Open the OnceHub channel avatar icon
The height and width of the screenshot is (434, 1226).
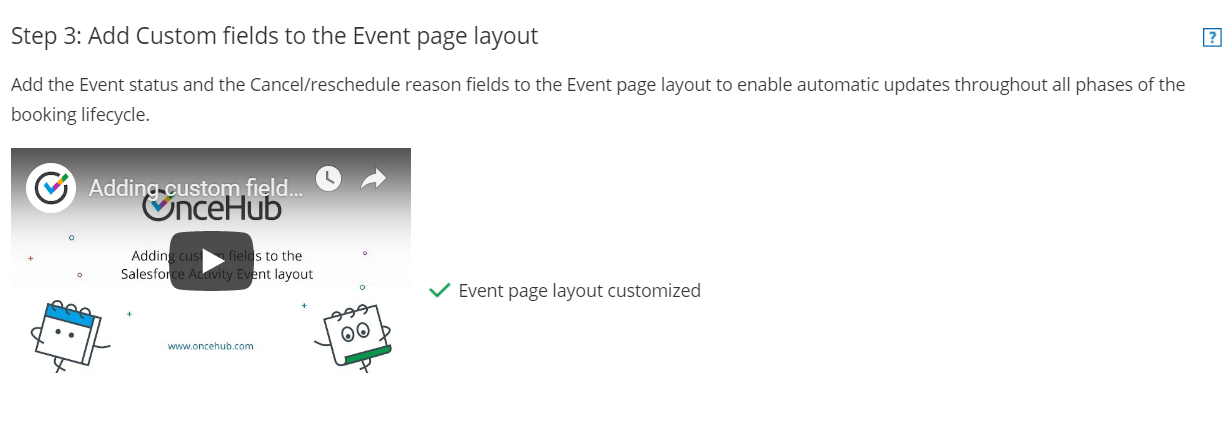coord(50,187)
